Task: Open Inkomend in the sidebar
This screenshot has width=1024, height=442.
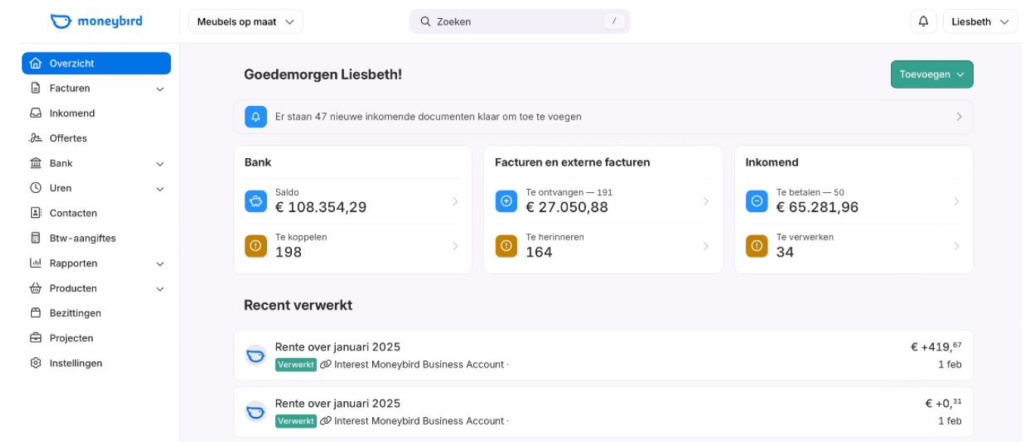Action: (96, 114)
